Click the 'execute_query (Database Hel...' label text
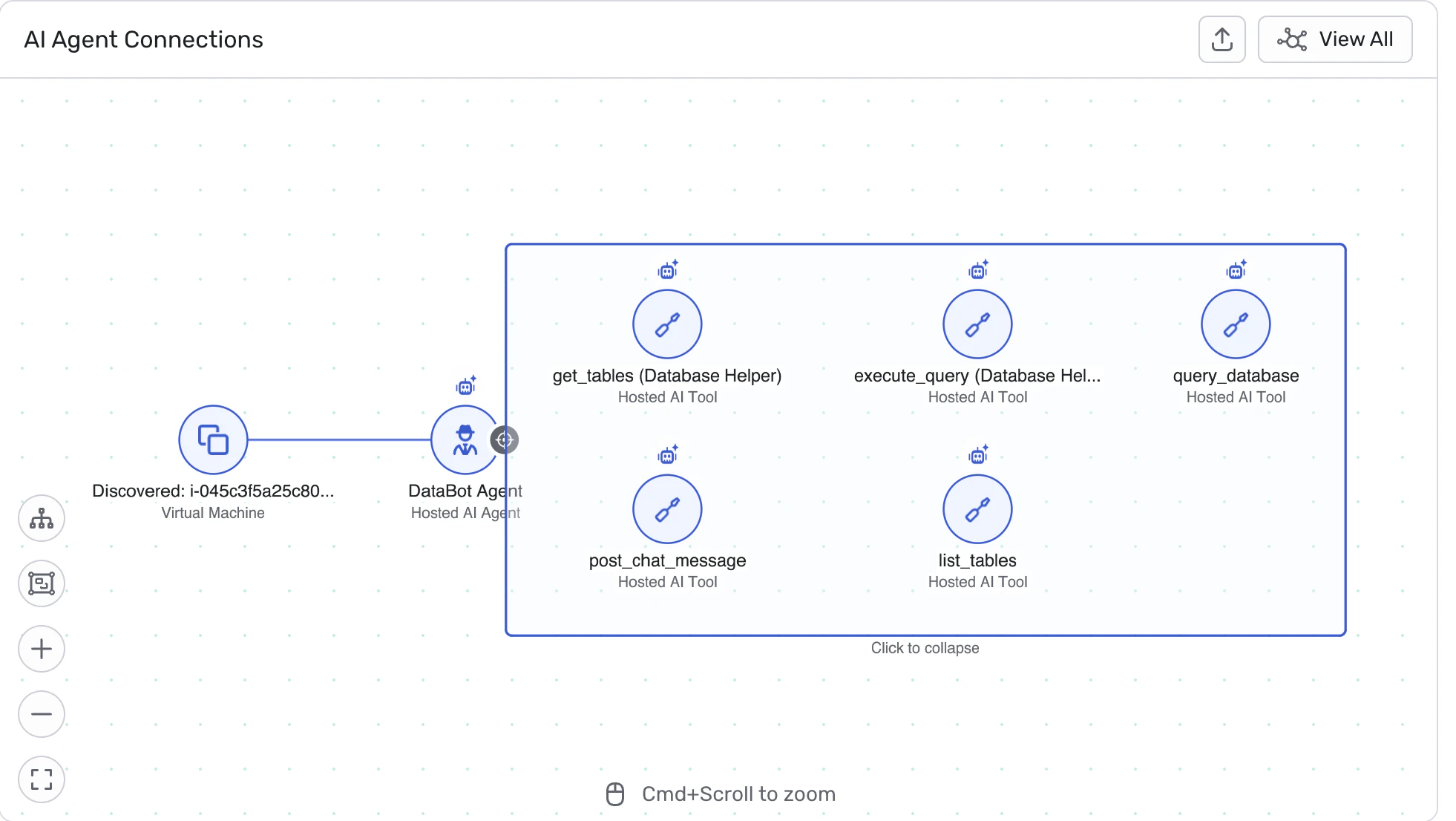This screenshot has height=821, width=1456. coord(977,376)
